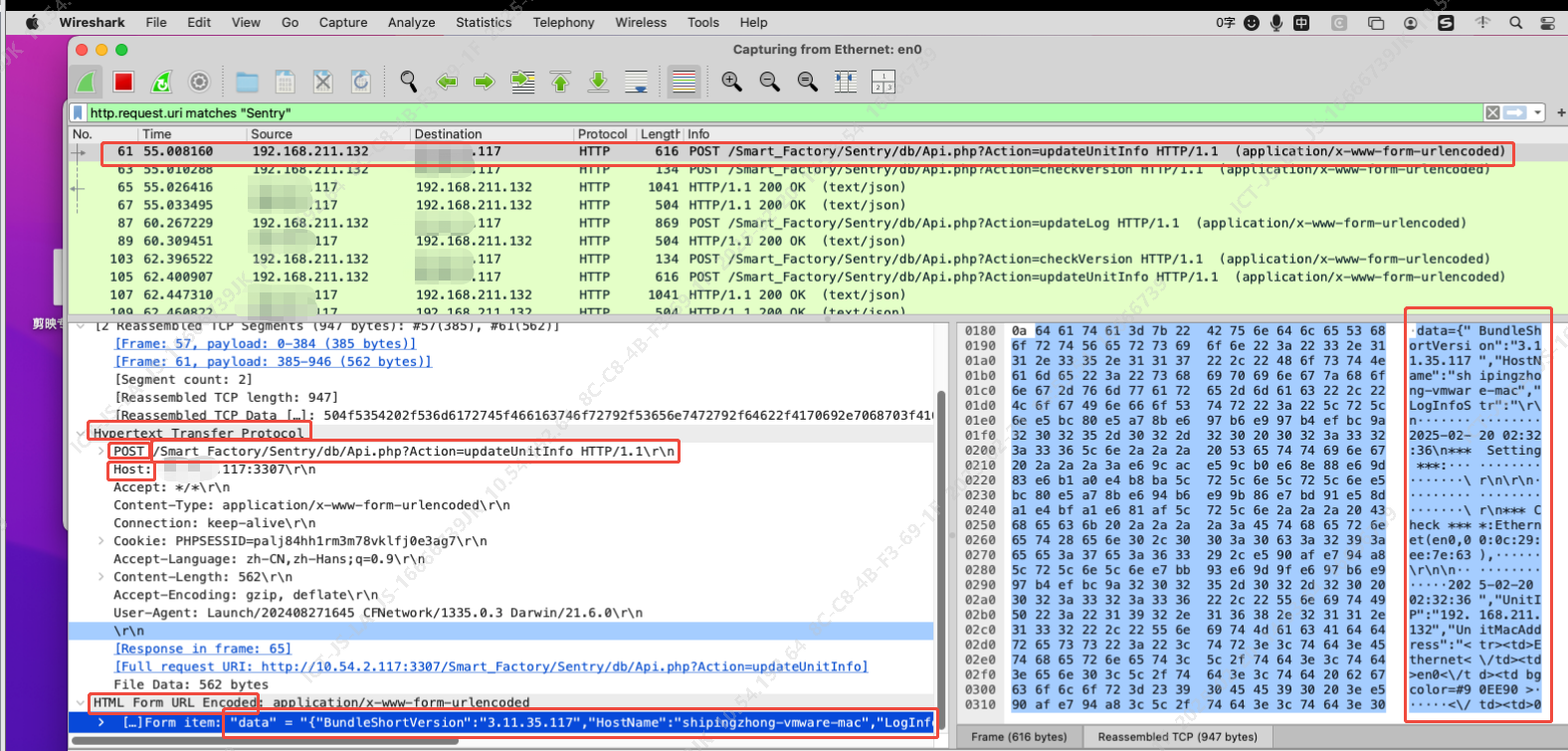Jump to the last packet
Image resolution: width=1568 pixels, height=751 pixels.
click(x=598, y=82)
